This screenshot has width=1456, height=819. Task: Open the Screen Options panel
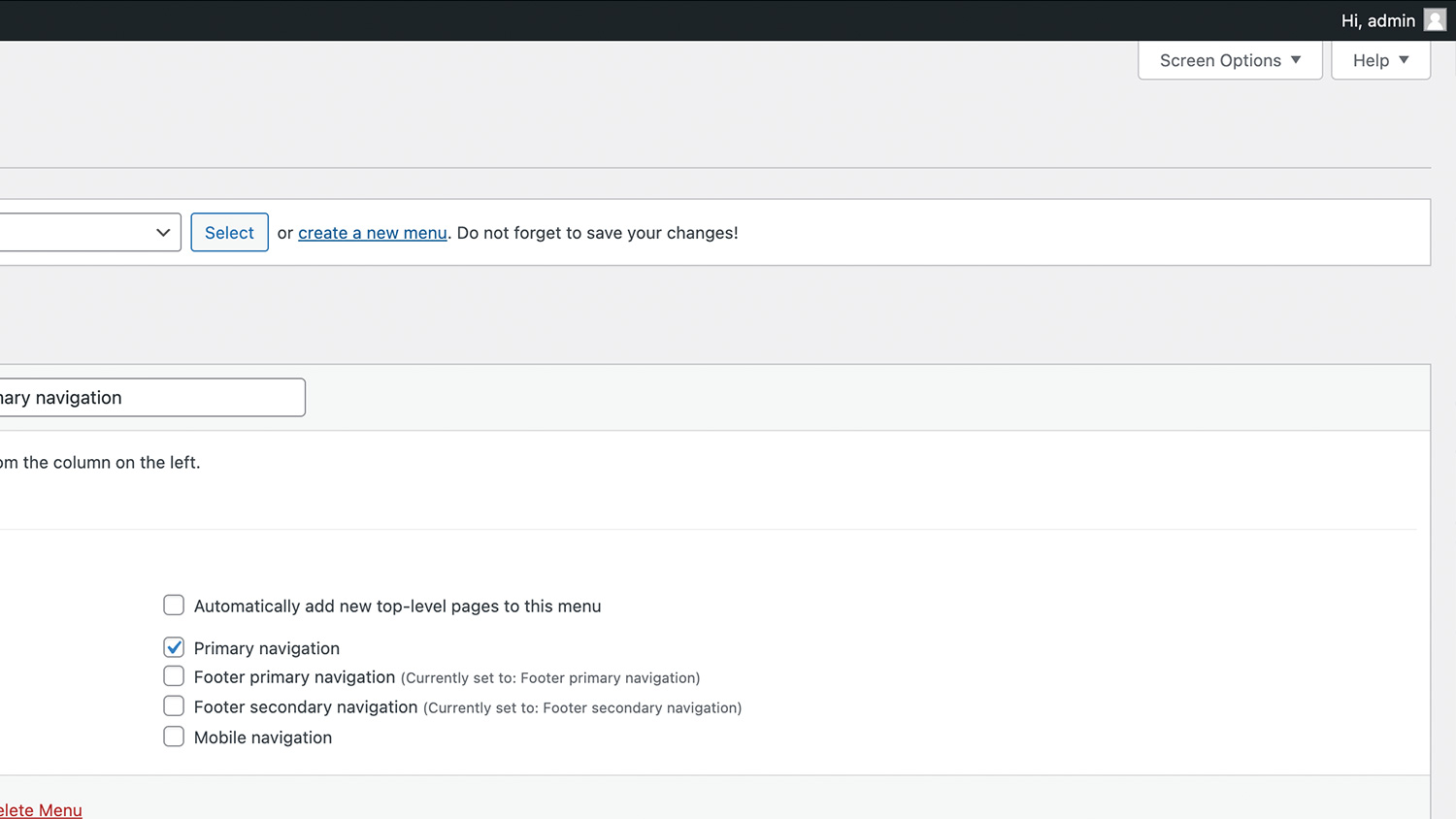click(x=1229, y=60)
